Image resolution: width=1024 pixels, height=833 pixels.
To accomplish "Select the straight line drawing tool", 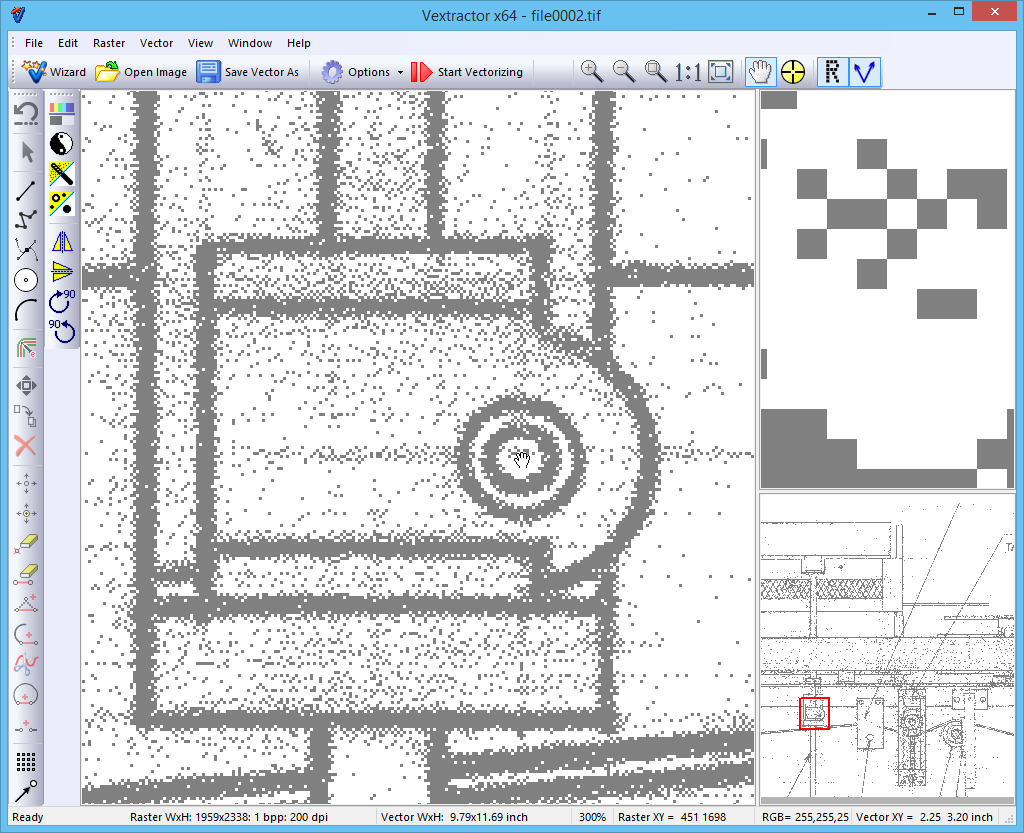I will click(x=27, y=190).
